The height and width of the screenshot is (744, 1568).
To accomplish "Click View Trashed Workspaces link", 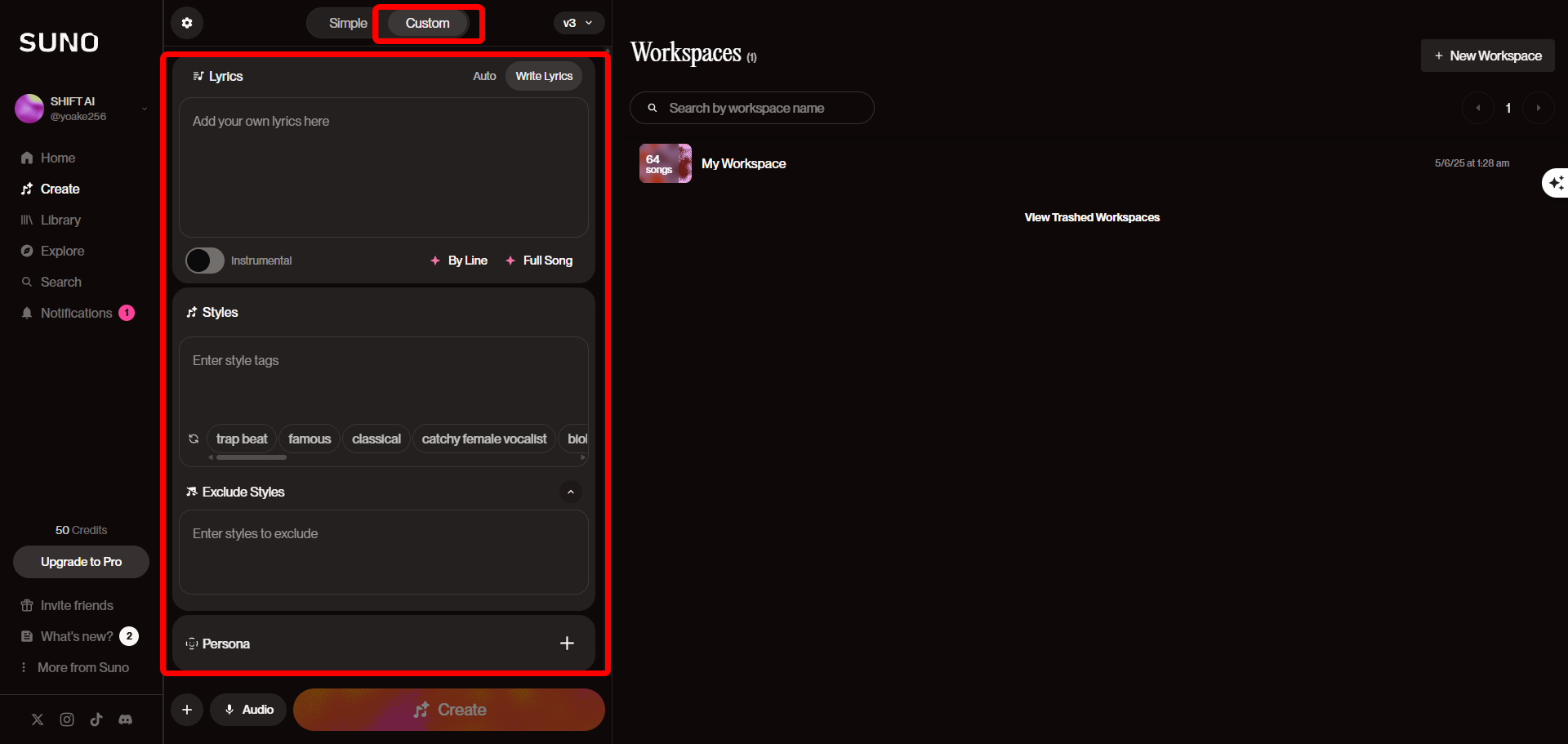I will coord(1092,217).
